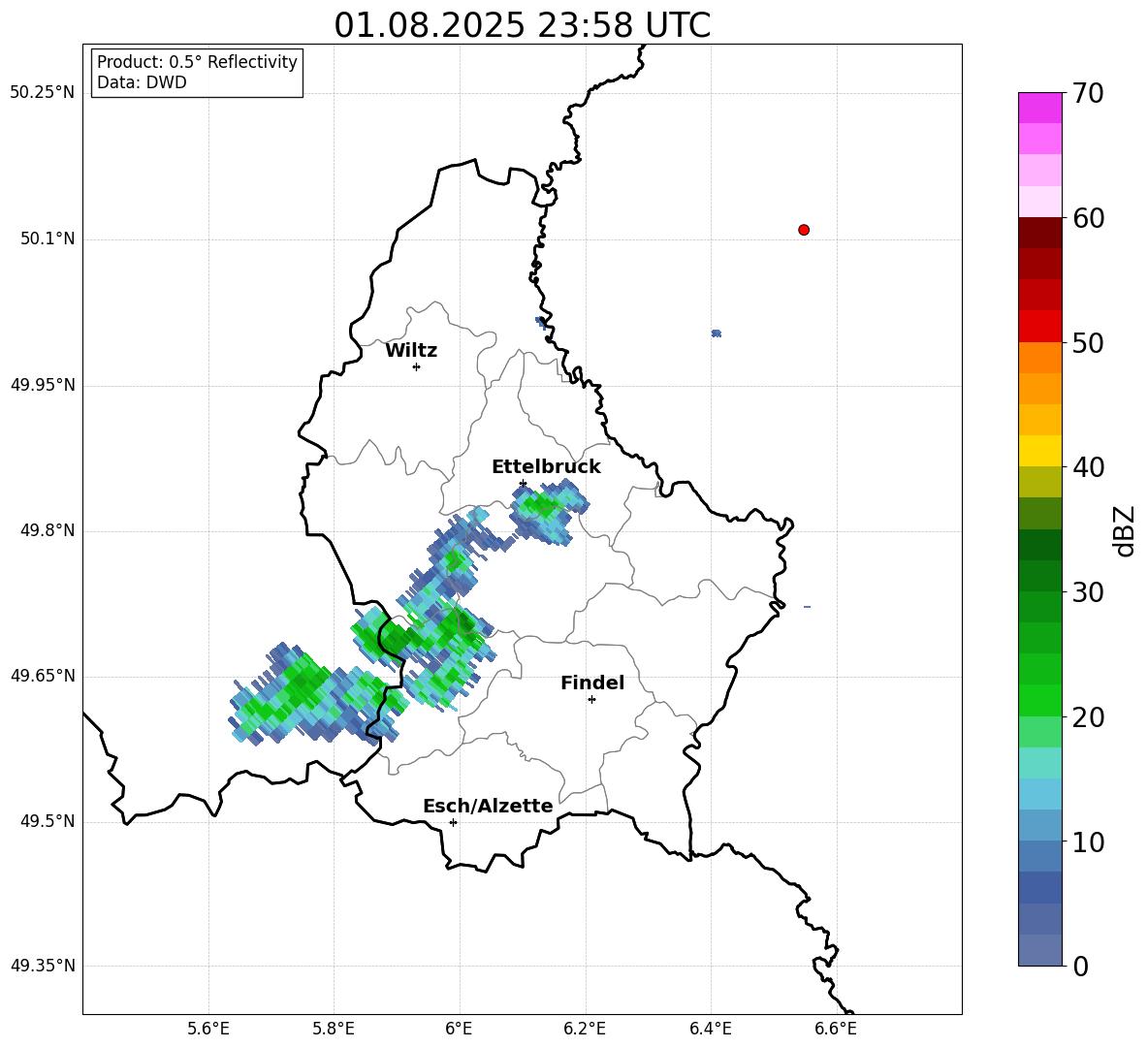Click the 49.35°N latitude label
This screenshot has height=1048, width=1148.
click(43, 966)
